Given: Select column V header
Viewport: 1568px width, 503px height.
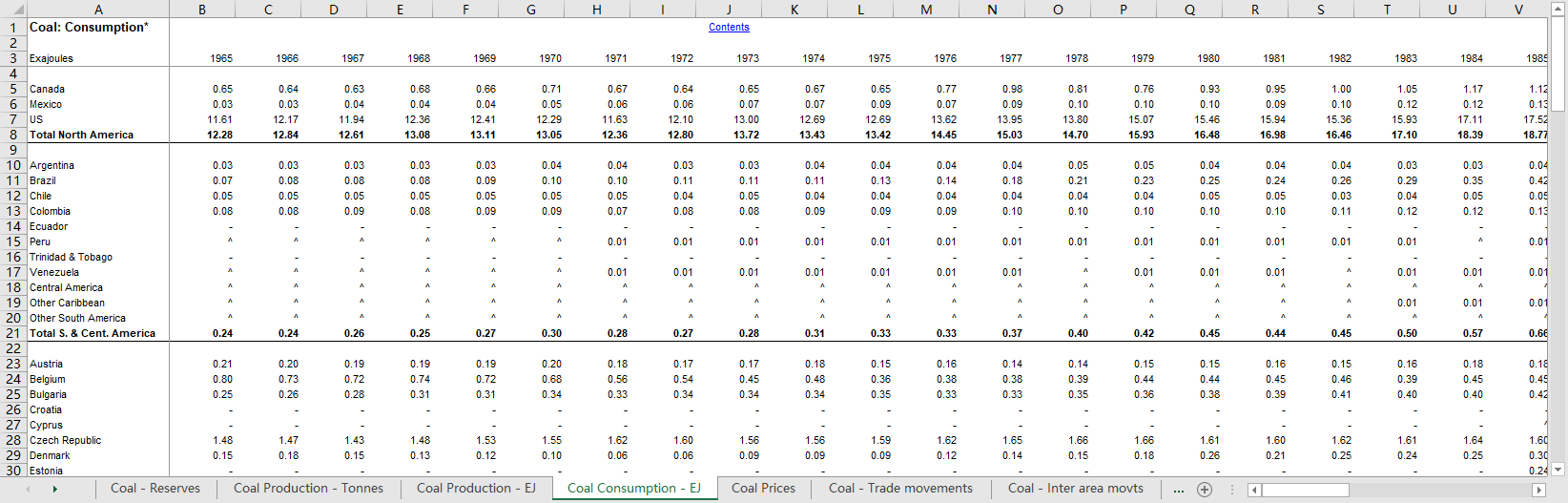Looking at the screenshot, I should [1517, 9].
